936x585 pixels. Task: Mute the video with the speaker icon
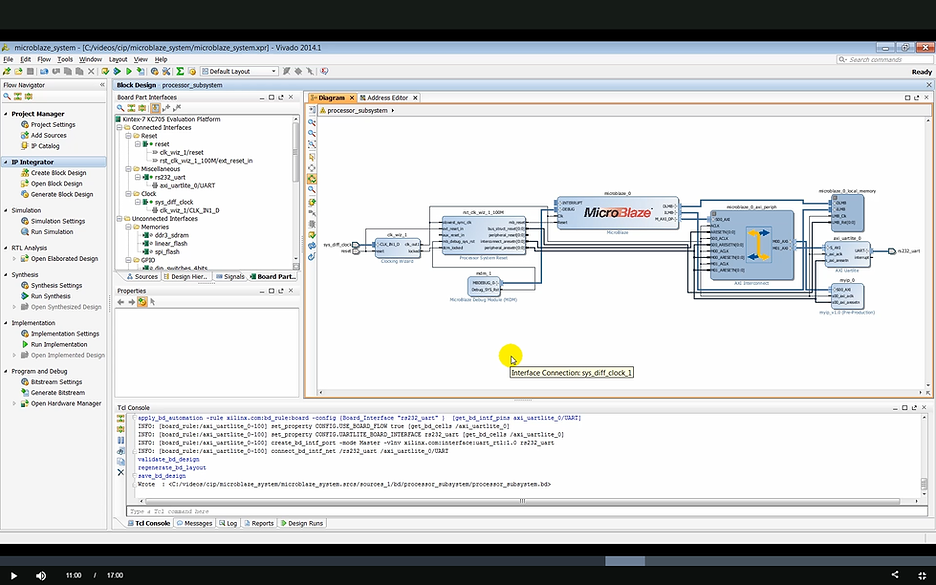41,575
